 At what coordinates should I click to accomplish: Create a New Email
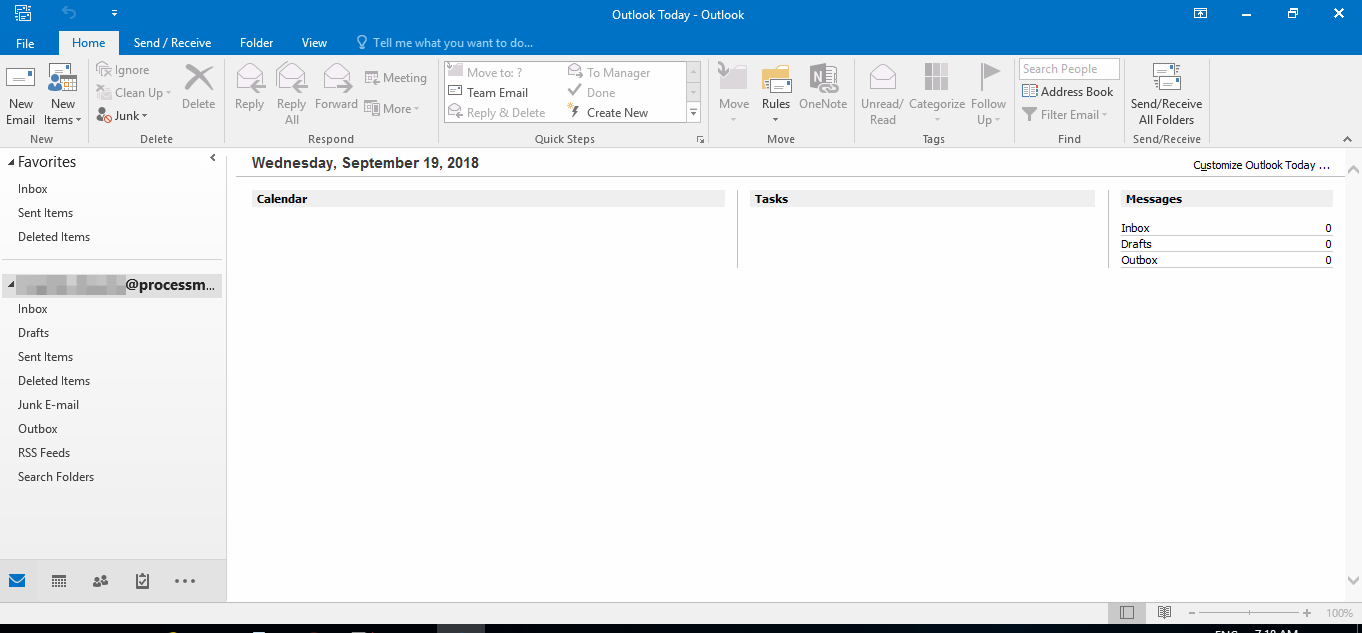pos(20,95)
